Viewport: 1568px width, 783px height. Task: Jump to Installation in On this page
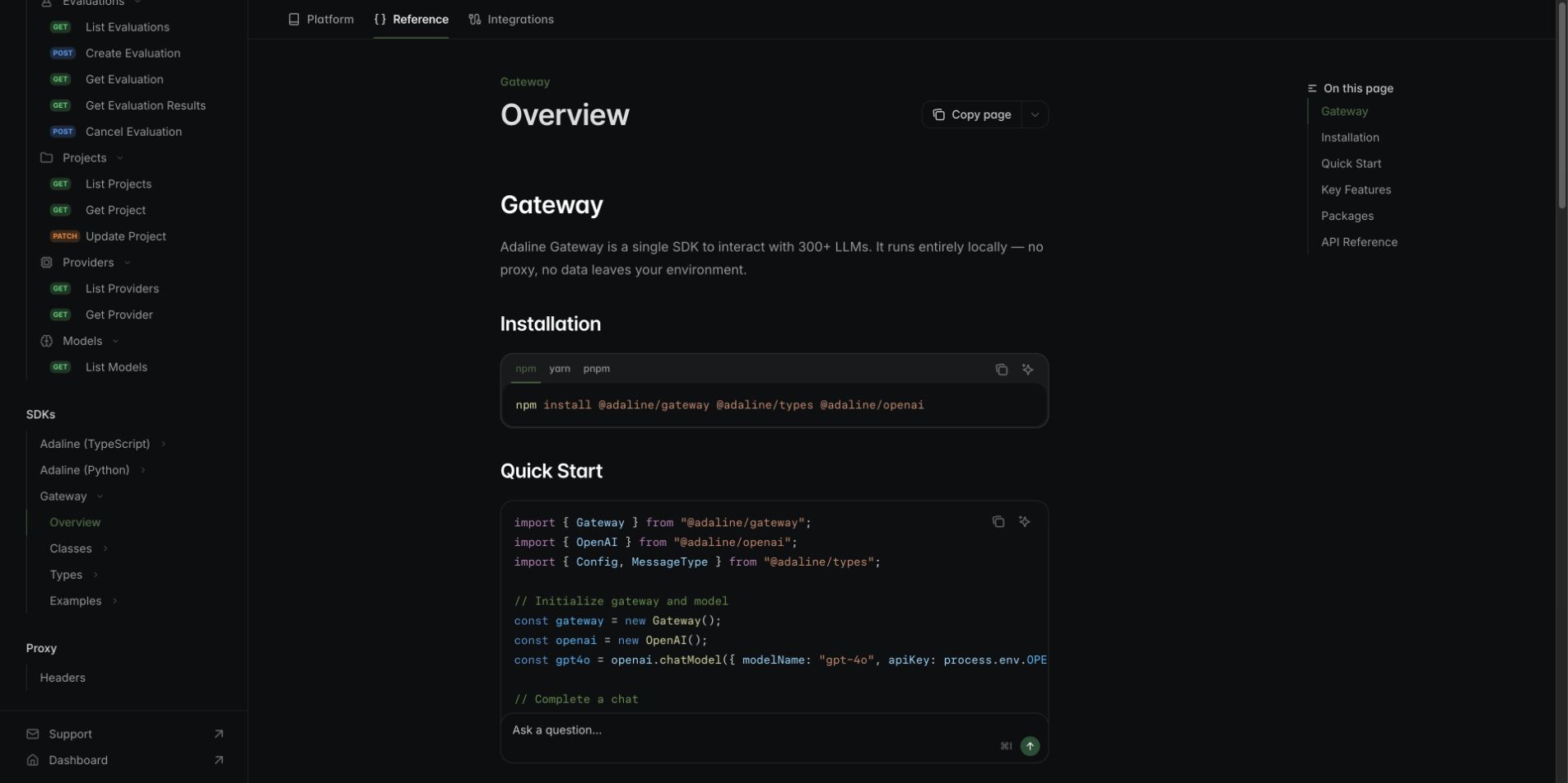pos(1350,137)
